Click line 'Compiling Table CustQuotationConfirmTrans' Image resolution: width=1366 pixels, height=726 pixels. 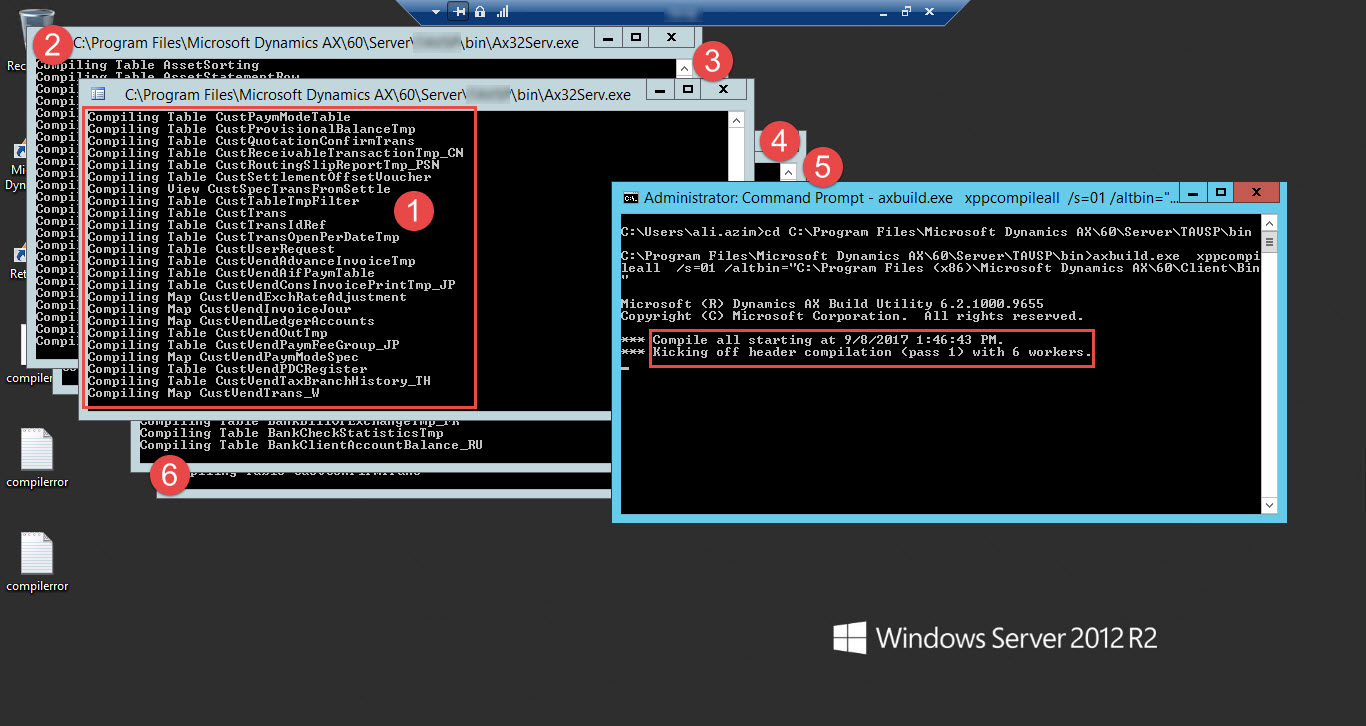[251, 141]
